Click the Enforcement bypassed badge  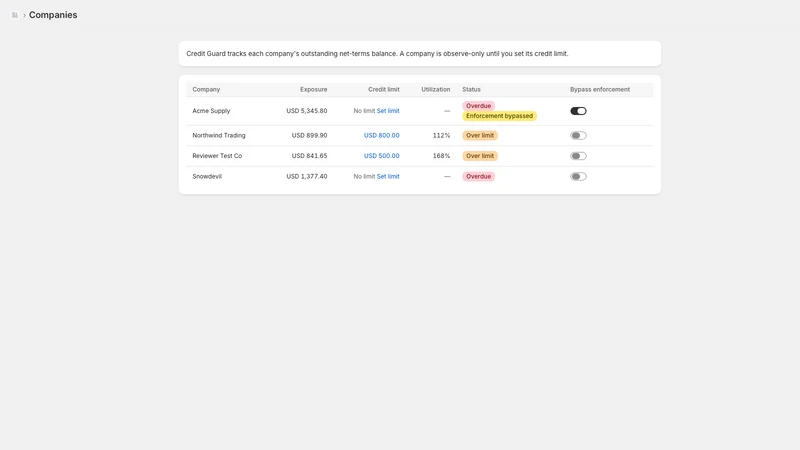coord(499,116)
